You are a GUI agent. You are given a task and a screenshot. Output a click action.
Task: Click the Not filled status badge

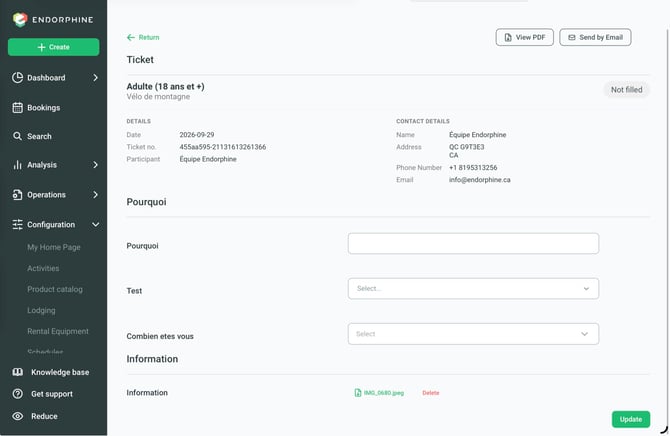(626, 90)
